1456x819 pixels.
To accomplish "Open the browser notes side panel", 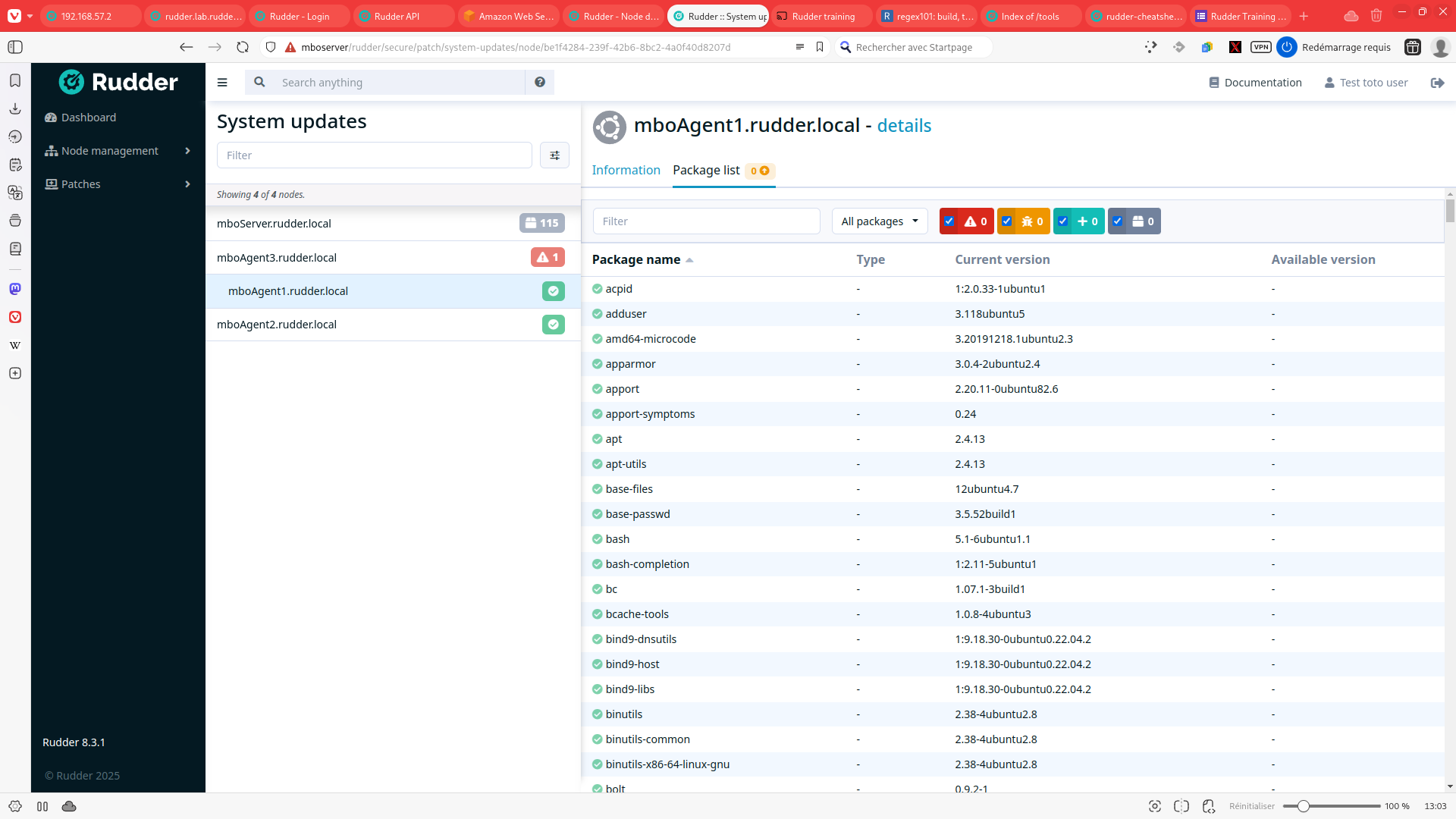I will point(15,165).
